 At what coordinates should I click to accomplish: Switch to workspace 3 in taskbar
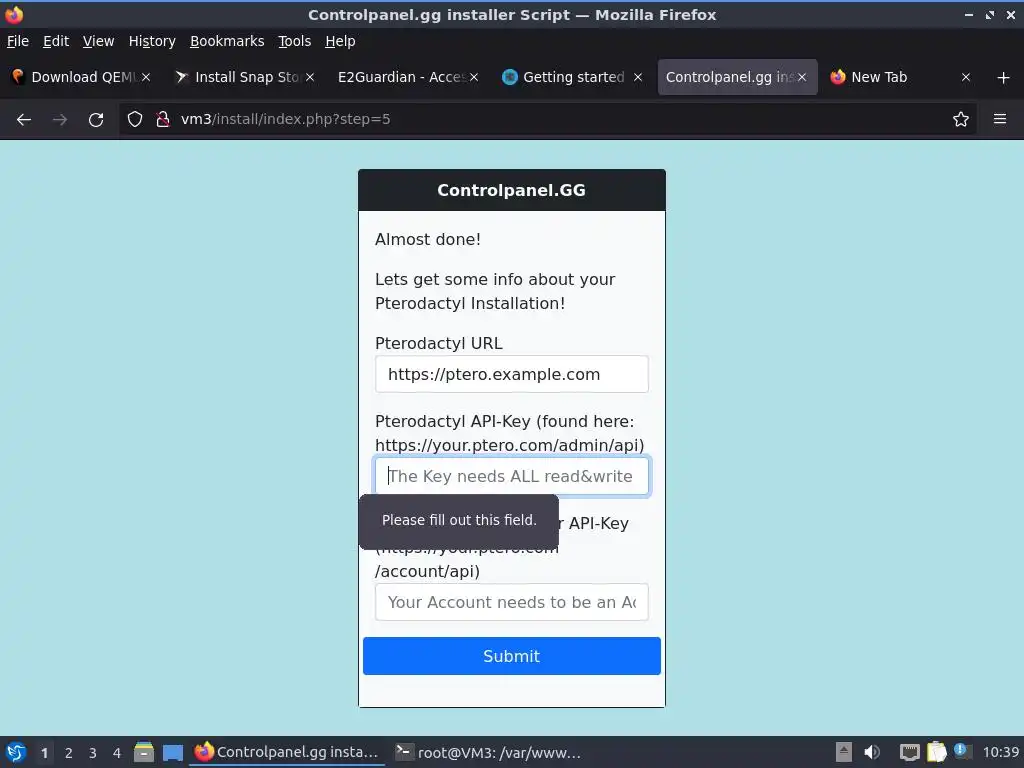93,753
